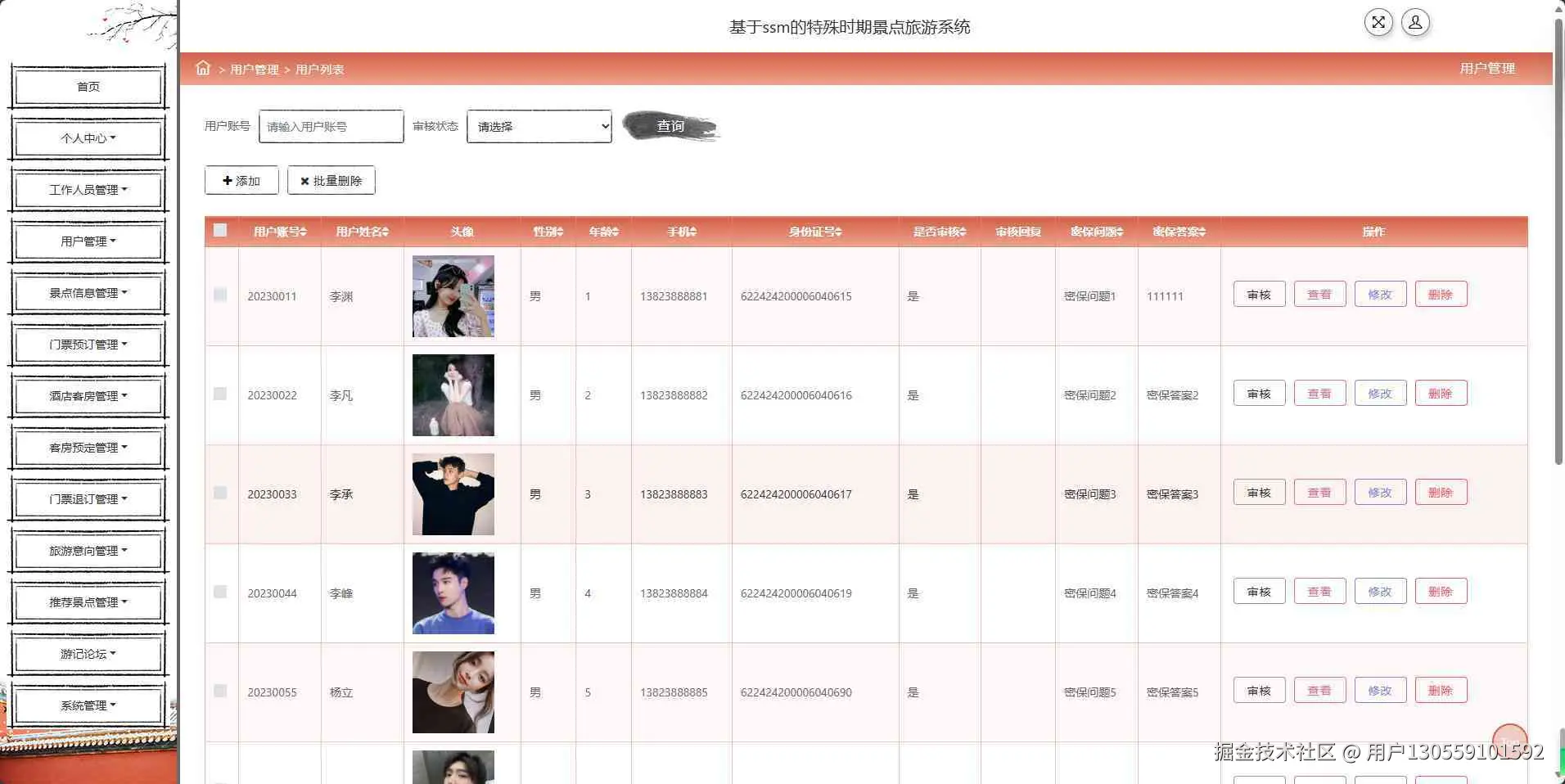Sort by the 是否审核 column header
The height and width of the screenshot is (784, 1565).
pyautogui.click(x=940, y=232)
